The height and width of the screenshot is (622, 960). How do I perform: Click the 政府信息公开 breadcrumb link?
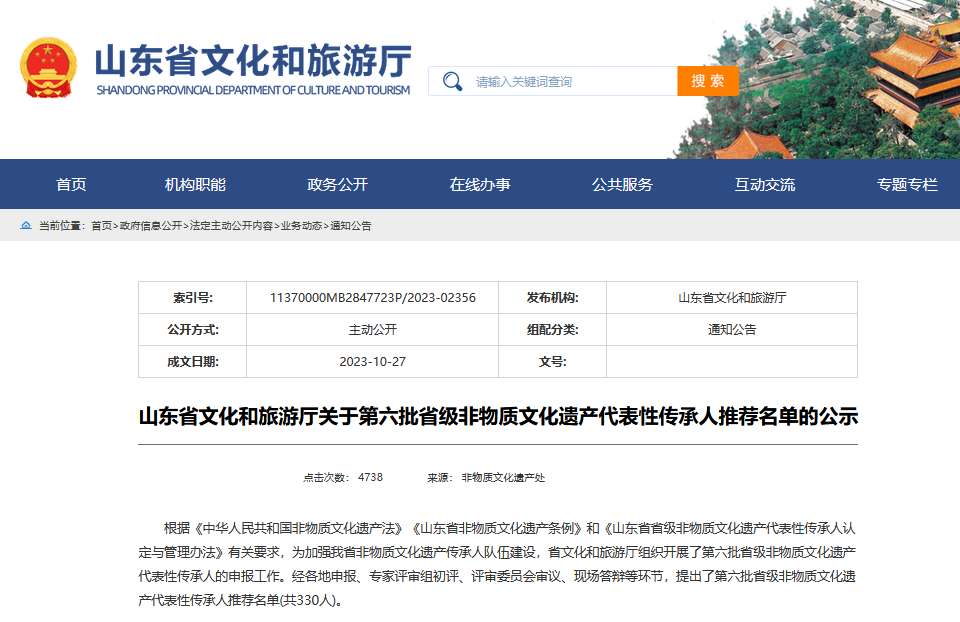tap(151, 226)
